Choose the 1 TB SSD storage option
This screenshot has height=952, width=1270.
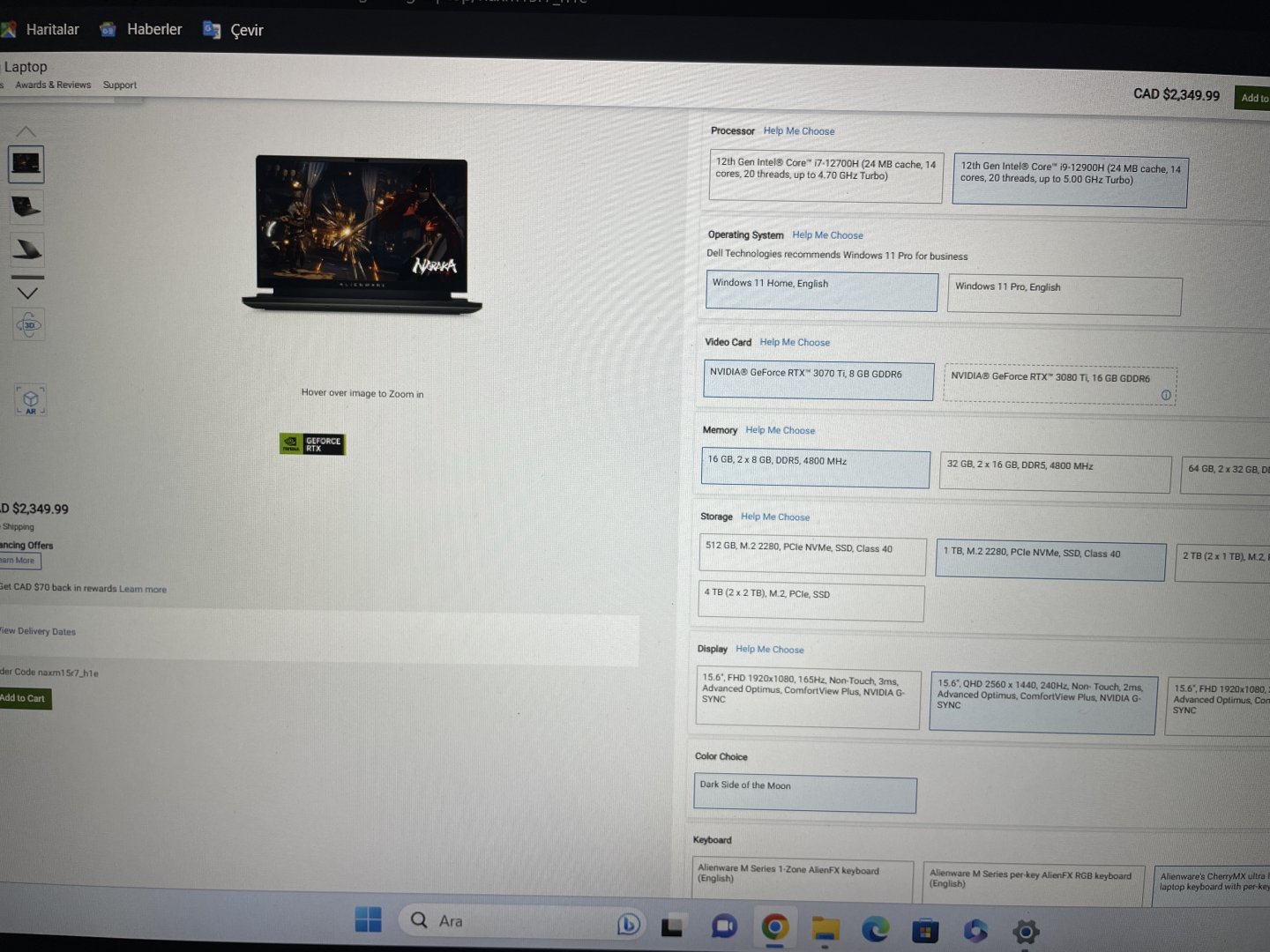coord(1051,561)
